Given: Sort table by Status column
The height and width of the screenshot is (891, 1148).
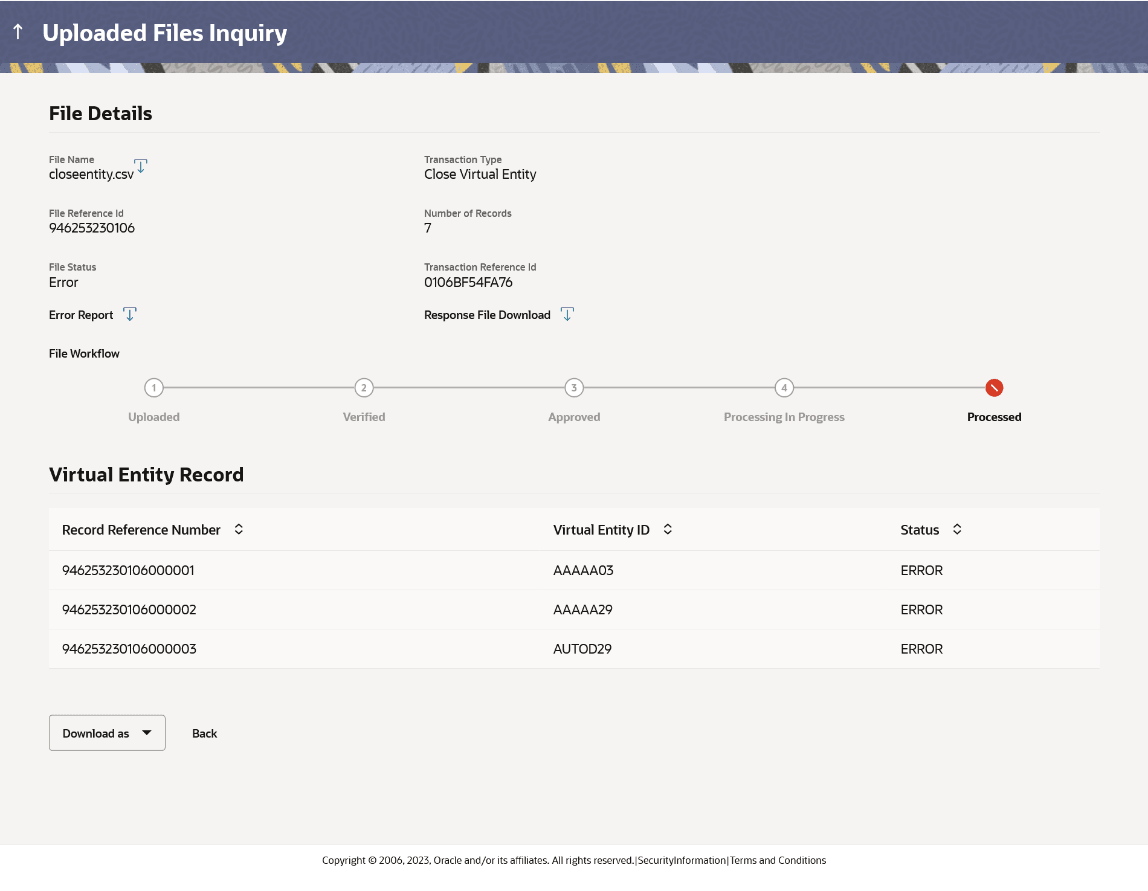Looking at the screenshot, I should click(956, 529).
